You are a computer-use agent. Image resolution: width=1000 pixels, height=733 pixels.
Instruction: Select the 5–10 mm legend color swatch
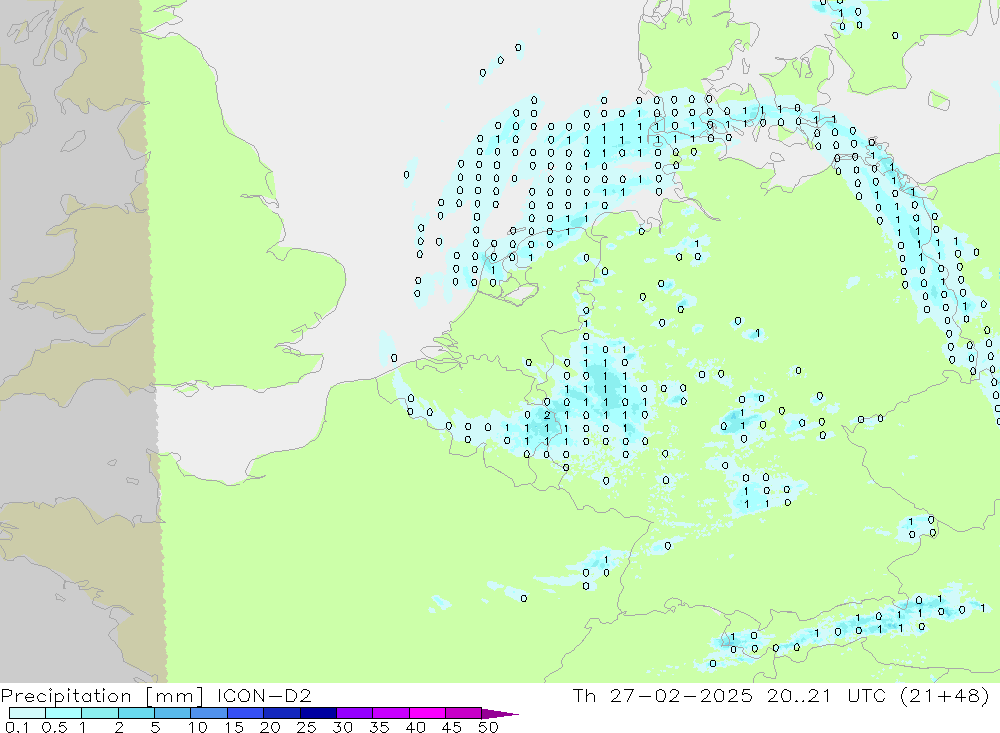coord(173,713)
